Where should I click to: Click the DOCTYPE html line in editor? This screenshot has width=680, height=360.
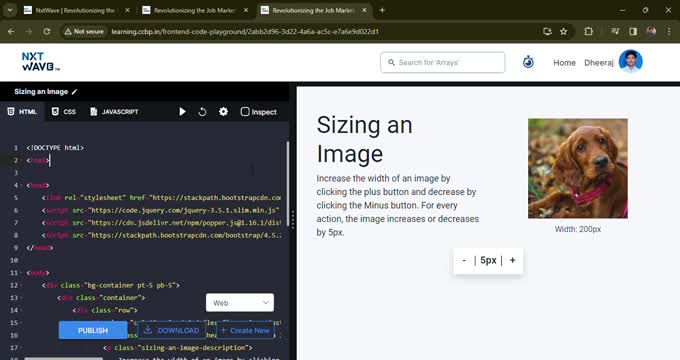(55, 148)
